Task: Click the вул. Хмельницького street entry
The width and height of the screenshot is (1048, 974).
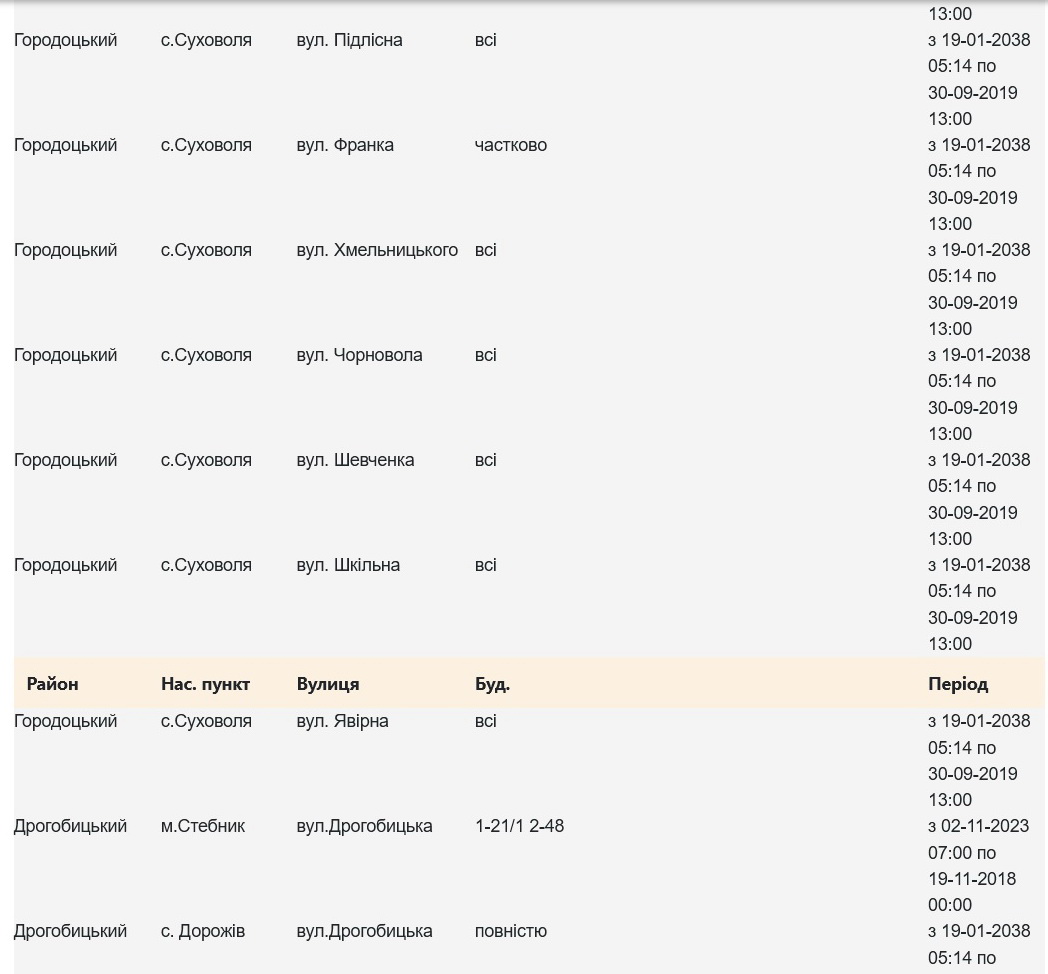Action: 377,250
